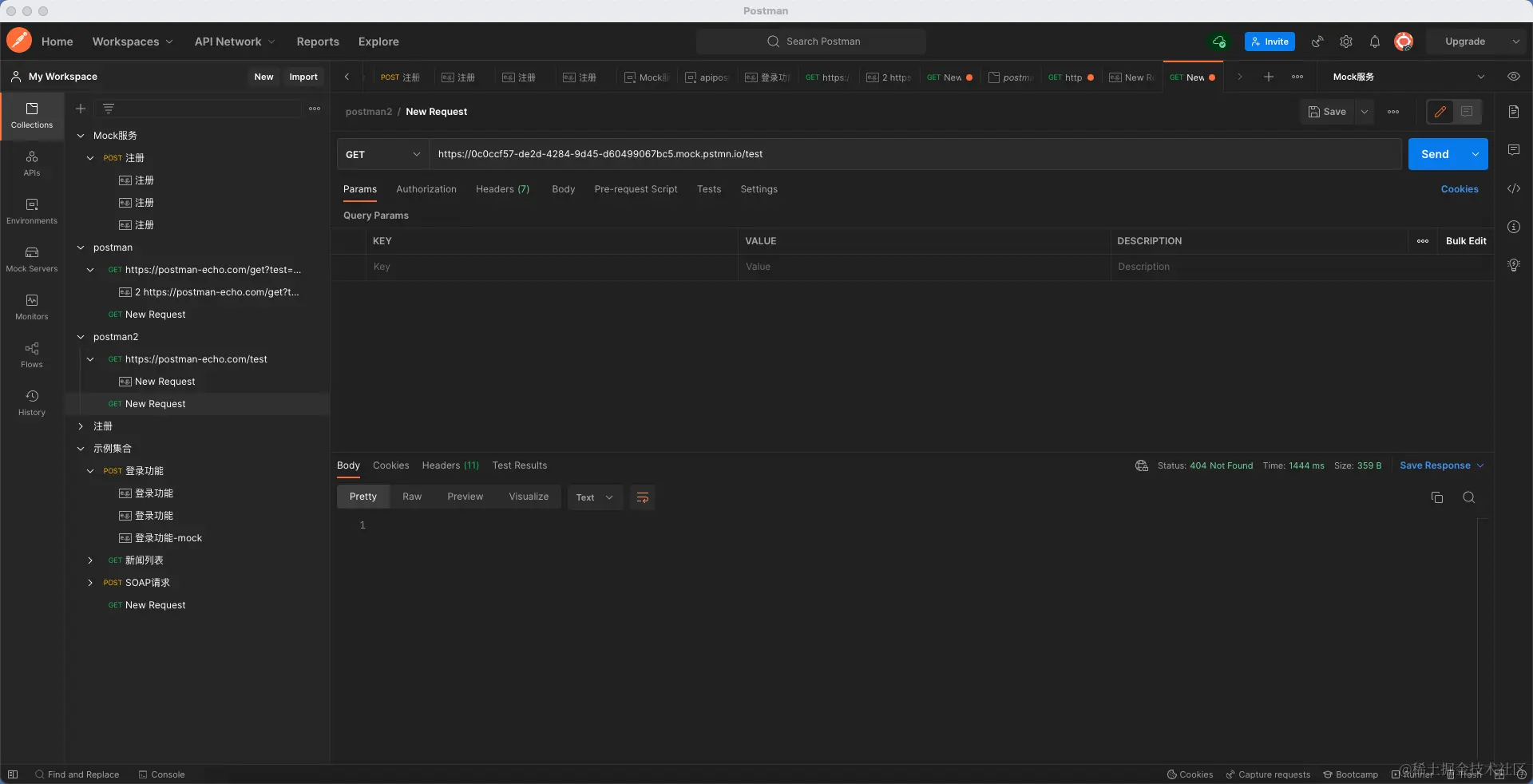Copy the response body
The image size is (1533, 784).
1437,497
